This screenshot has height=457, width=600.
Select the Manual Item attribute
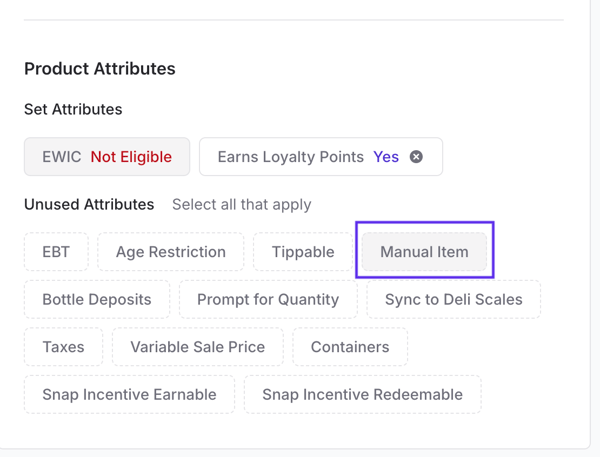point(424,252)
